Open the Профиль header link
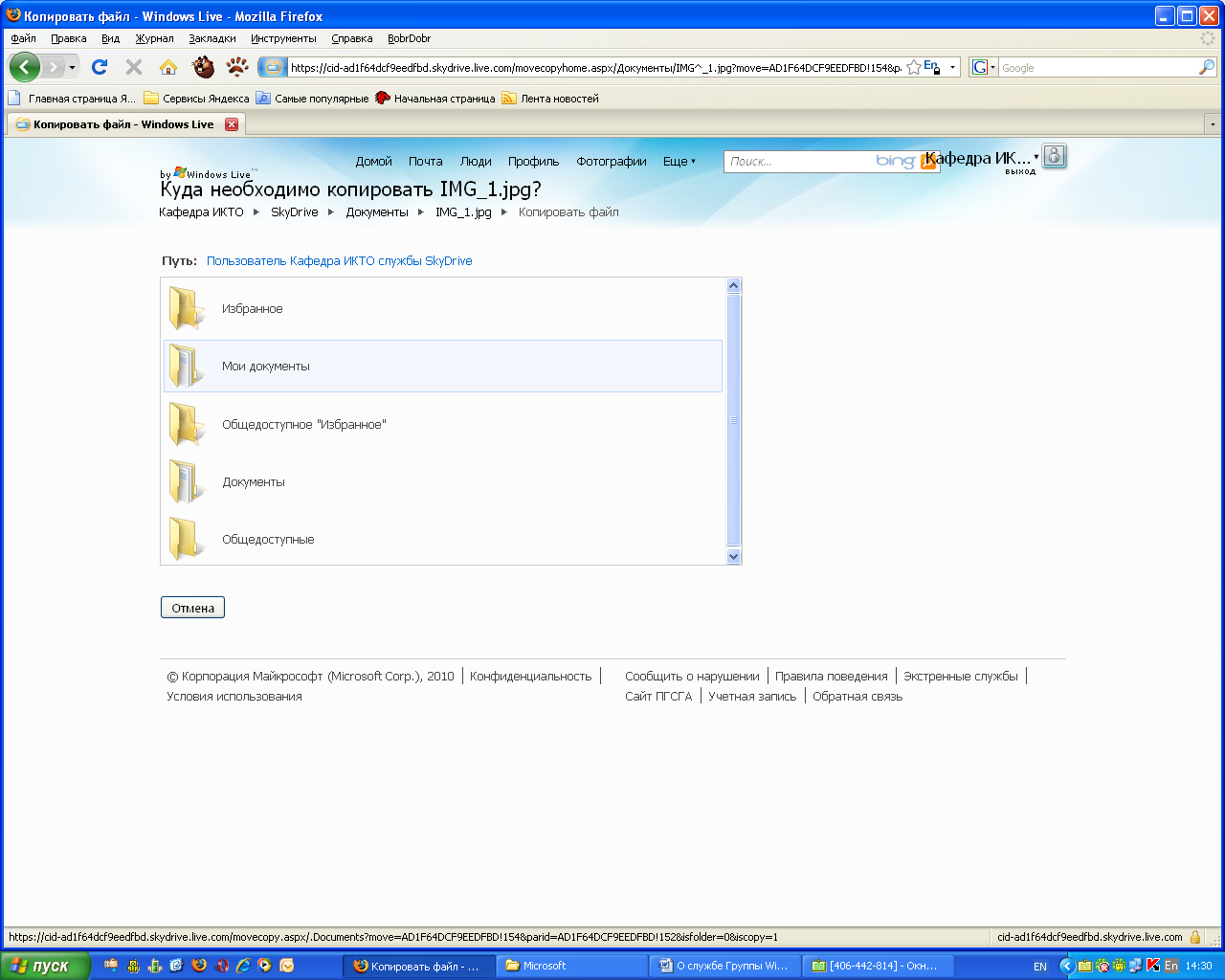 (x=533, y=162)
